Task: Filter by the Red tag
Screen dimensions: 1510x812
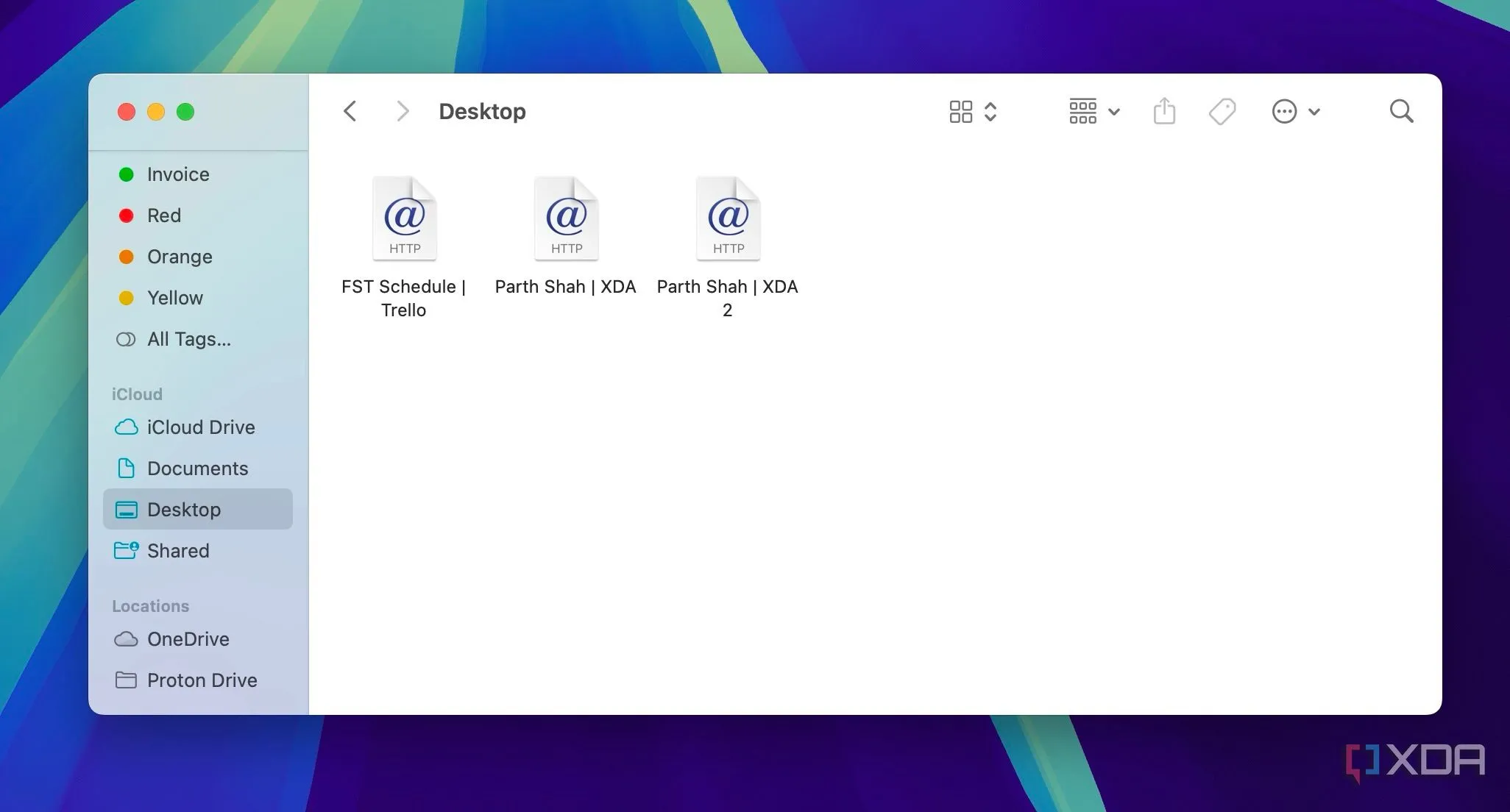Action: point(198,216)
